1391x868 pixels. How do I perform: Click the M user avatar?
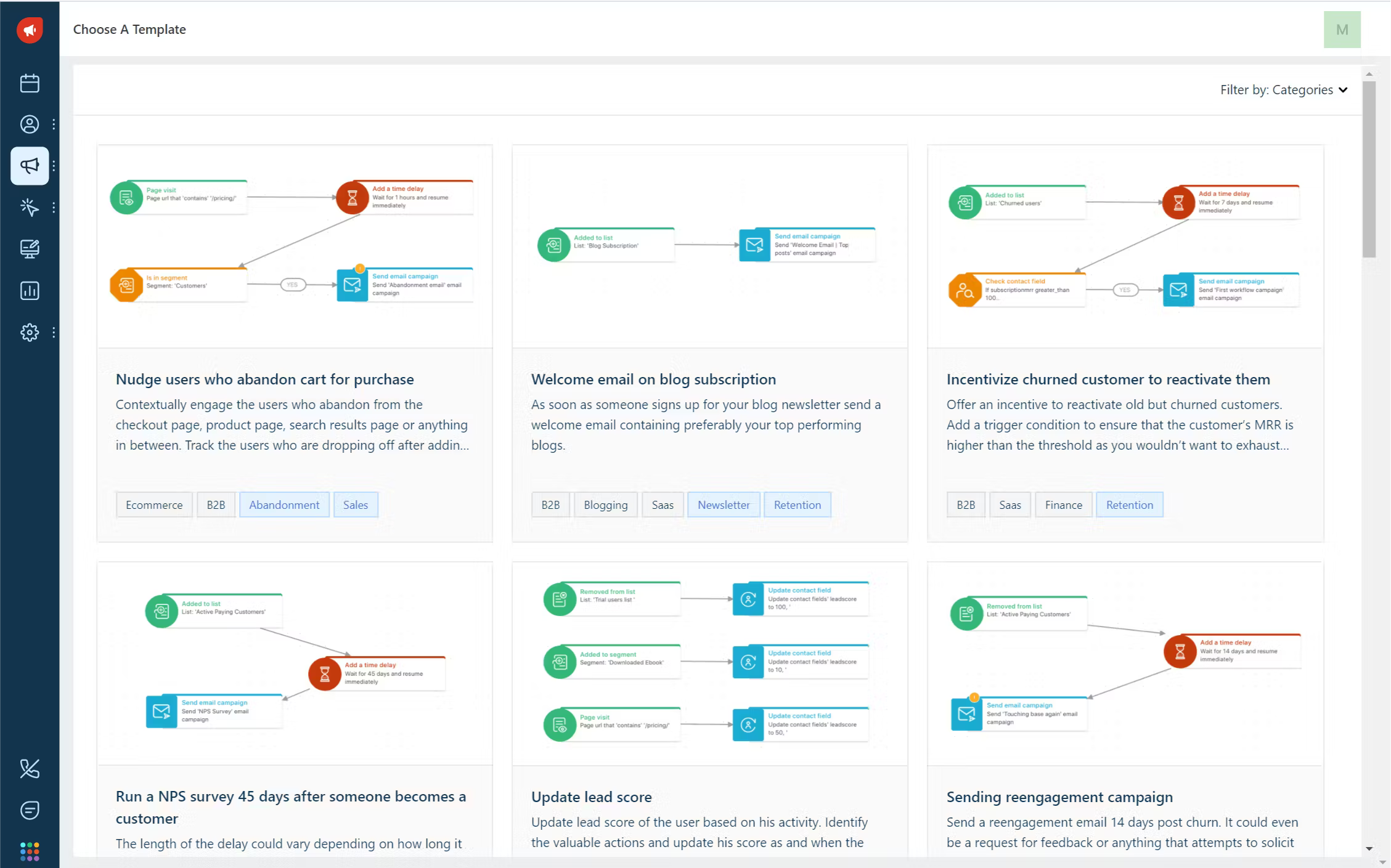[1342, 30]
